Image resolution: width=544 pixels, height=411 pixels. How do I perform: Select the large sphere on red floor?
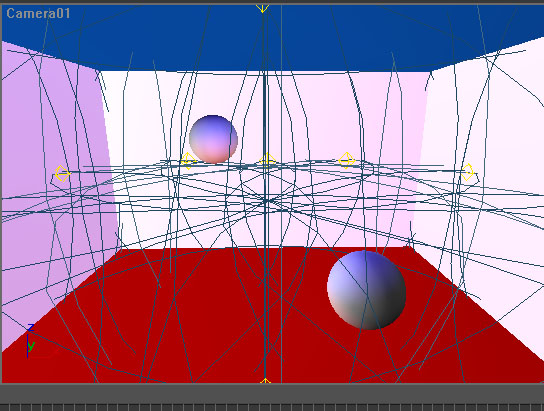click(367, 290)
